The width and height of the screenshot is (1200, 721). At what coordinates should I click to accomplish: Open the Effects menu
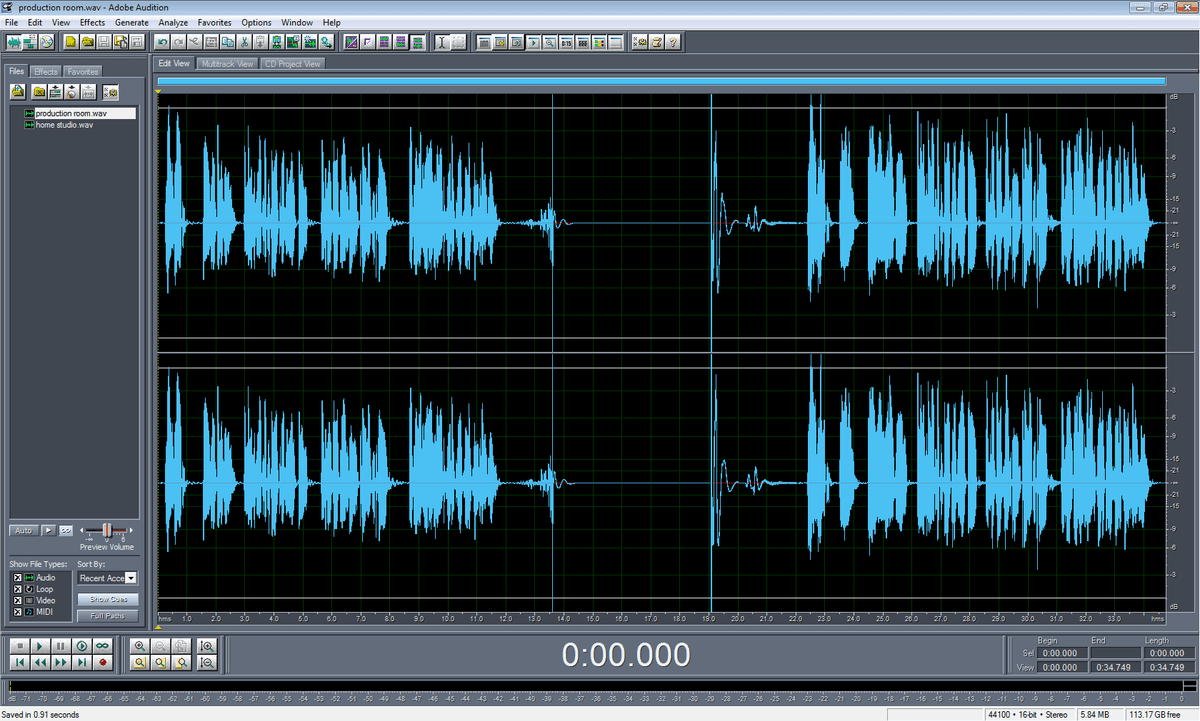[x=92, y=22]
